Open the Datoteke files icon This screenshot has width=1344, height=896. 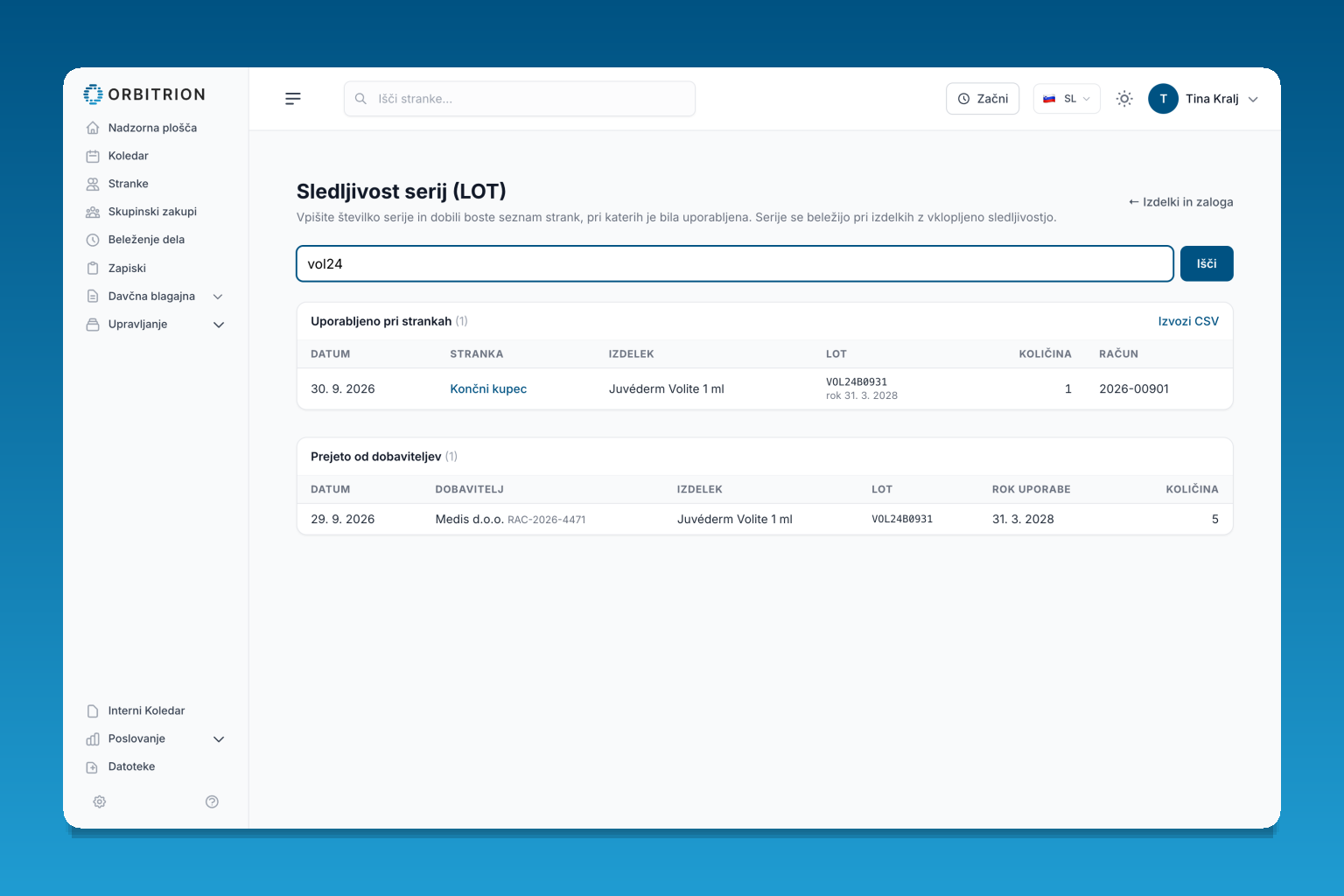tap(93, 766)
